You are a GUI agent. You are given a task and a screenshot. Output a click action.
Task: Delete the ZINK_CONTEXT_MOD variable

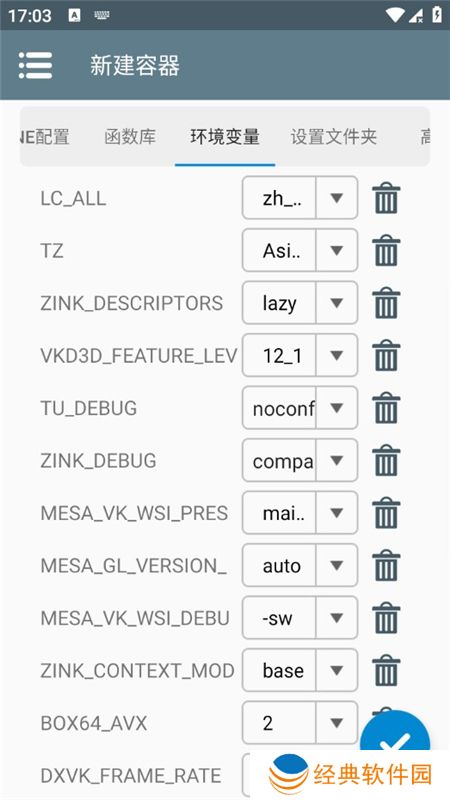pos(386,670)
